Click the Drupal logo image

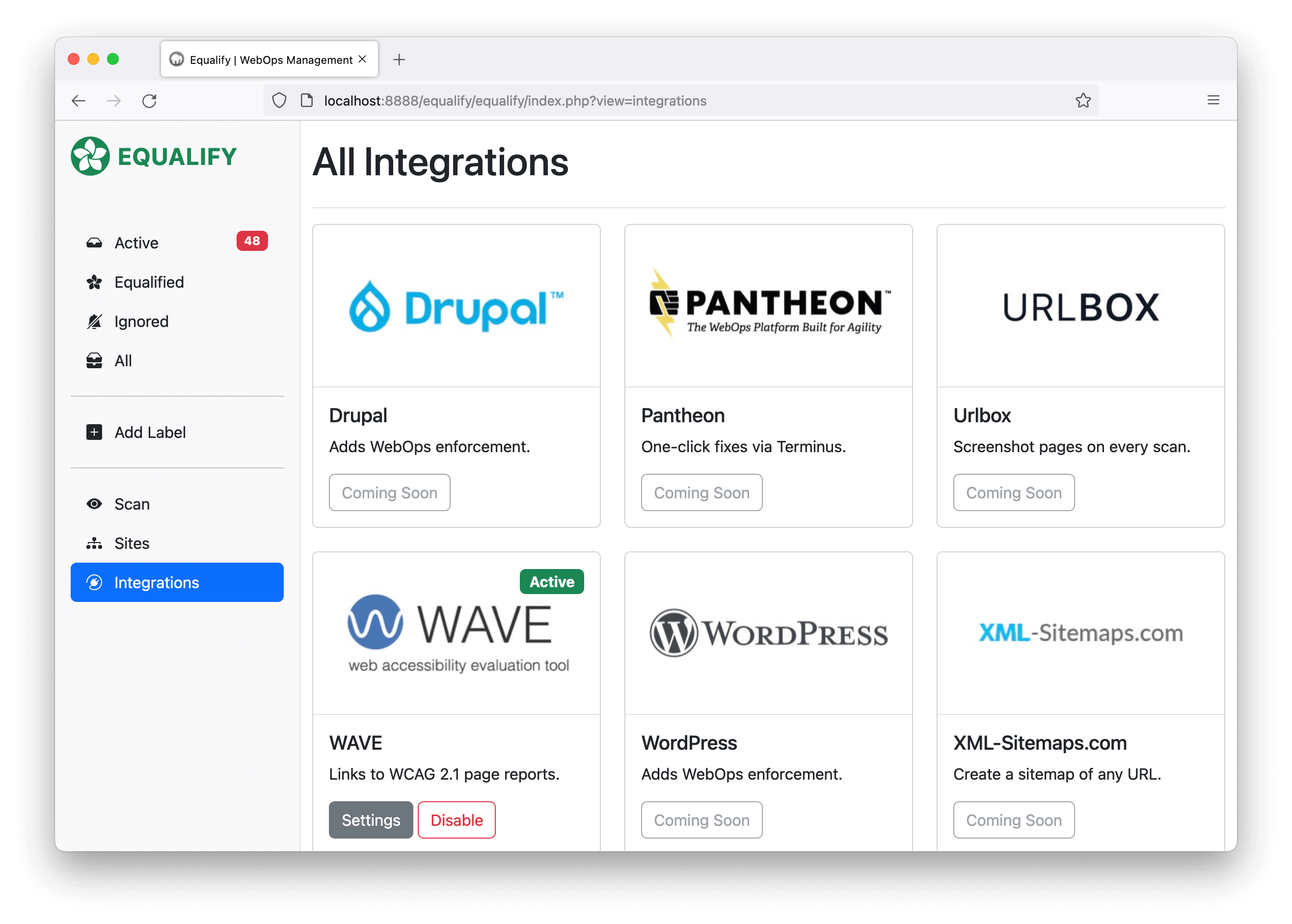456,307
